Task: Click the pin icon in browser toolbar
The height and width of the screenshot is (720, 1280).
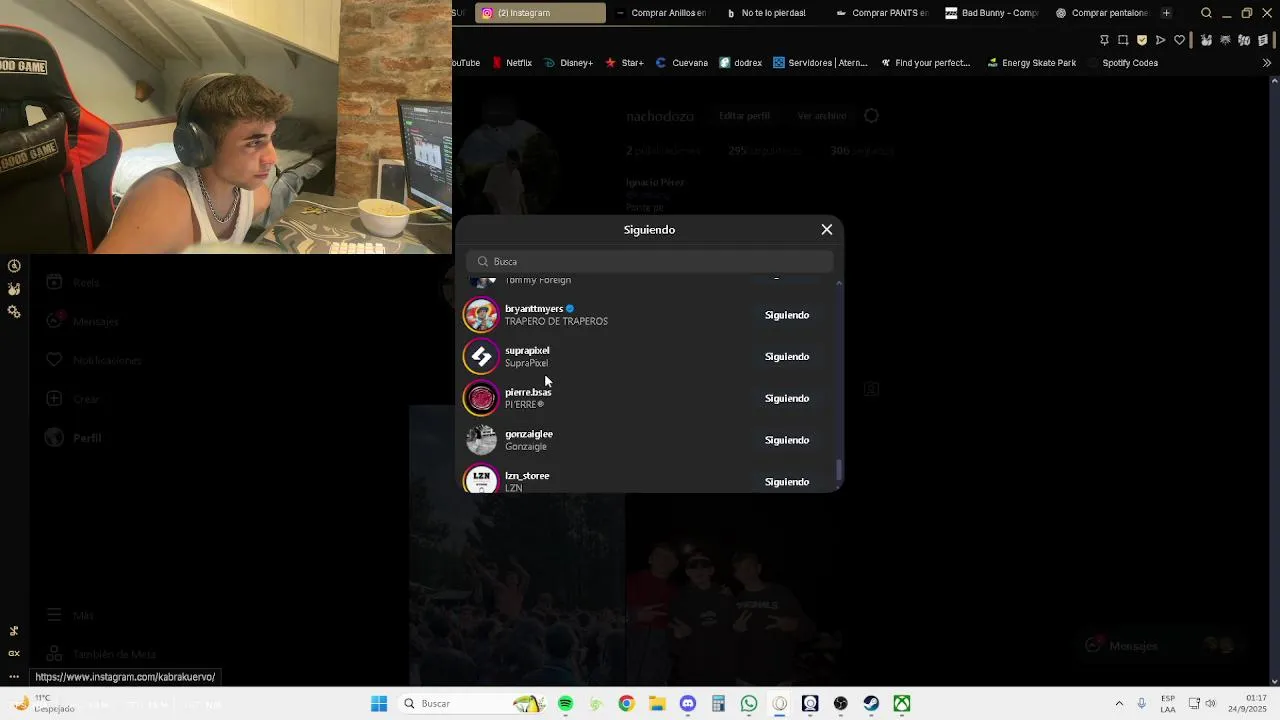Action: click(1104, 40)
